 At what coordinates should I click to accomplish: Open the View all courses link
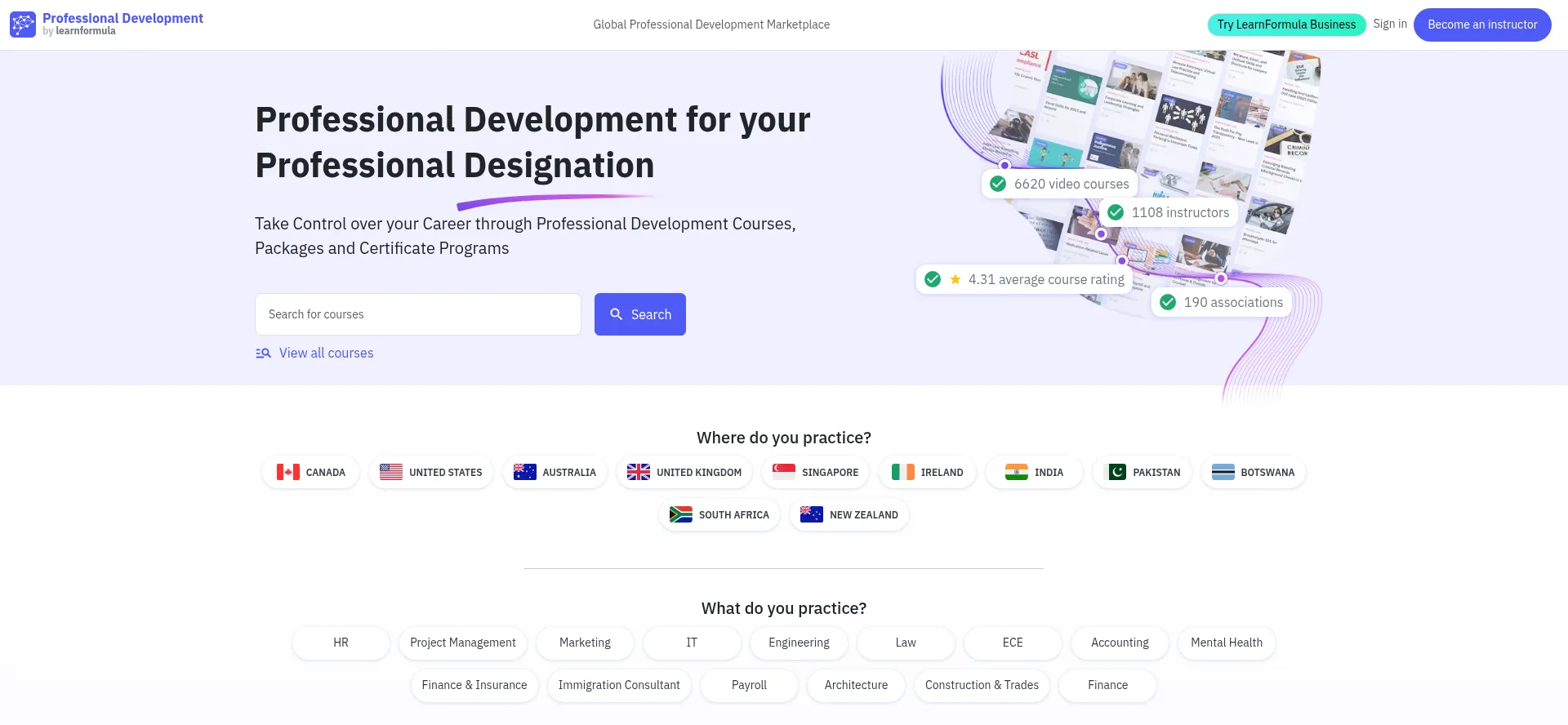pyautogui.click(x=326, y=354)
